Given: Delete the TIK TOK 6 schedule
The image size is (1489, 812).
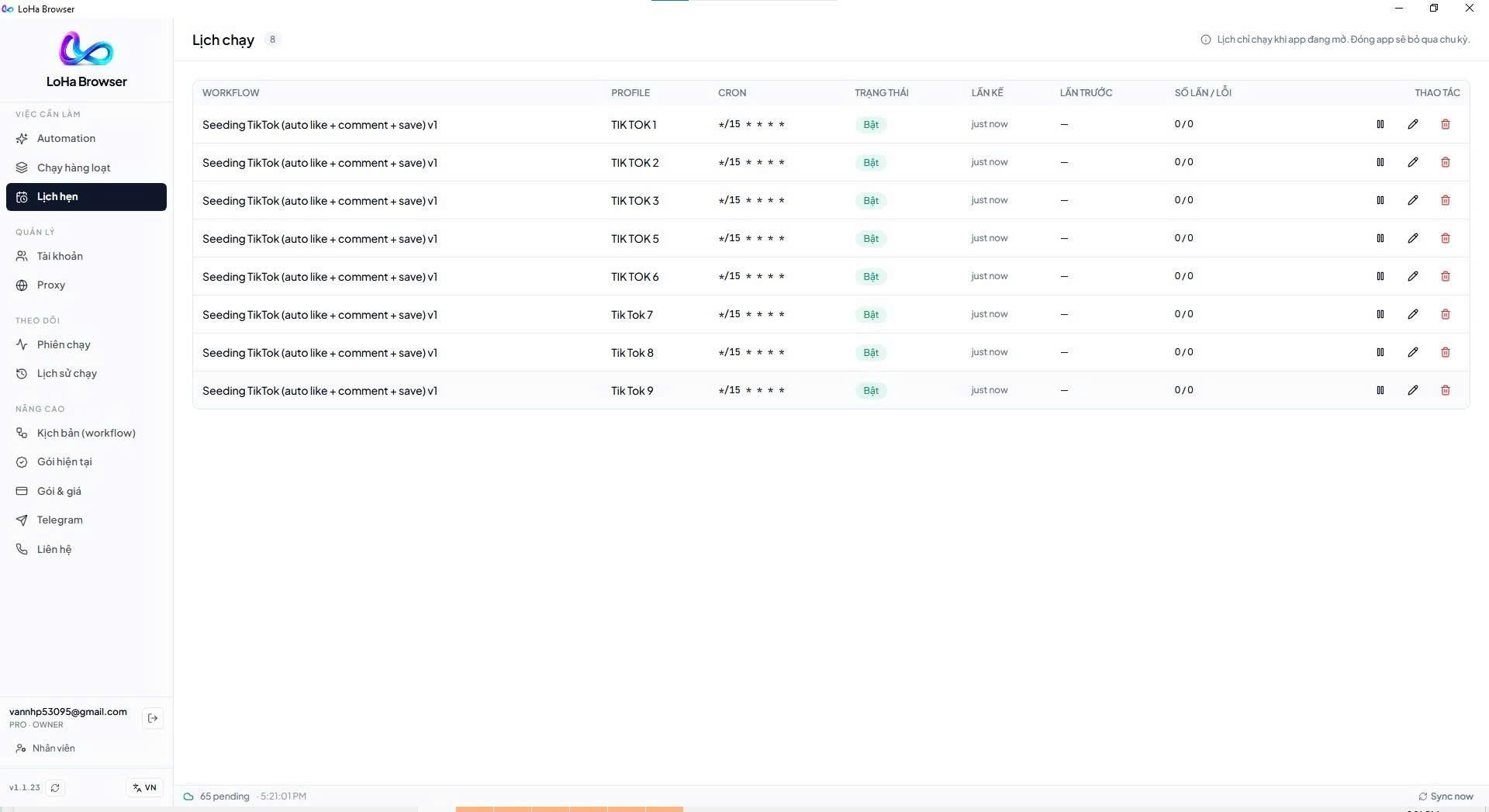Looking at the screenshot, I should pyautogui.click(x=1446, y=276).
